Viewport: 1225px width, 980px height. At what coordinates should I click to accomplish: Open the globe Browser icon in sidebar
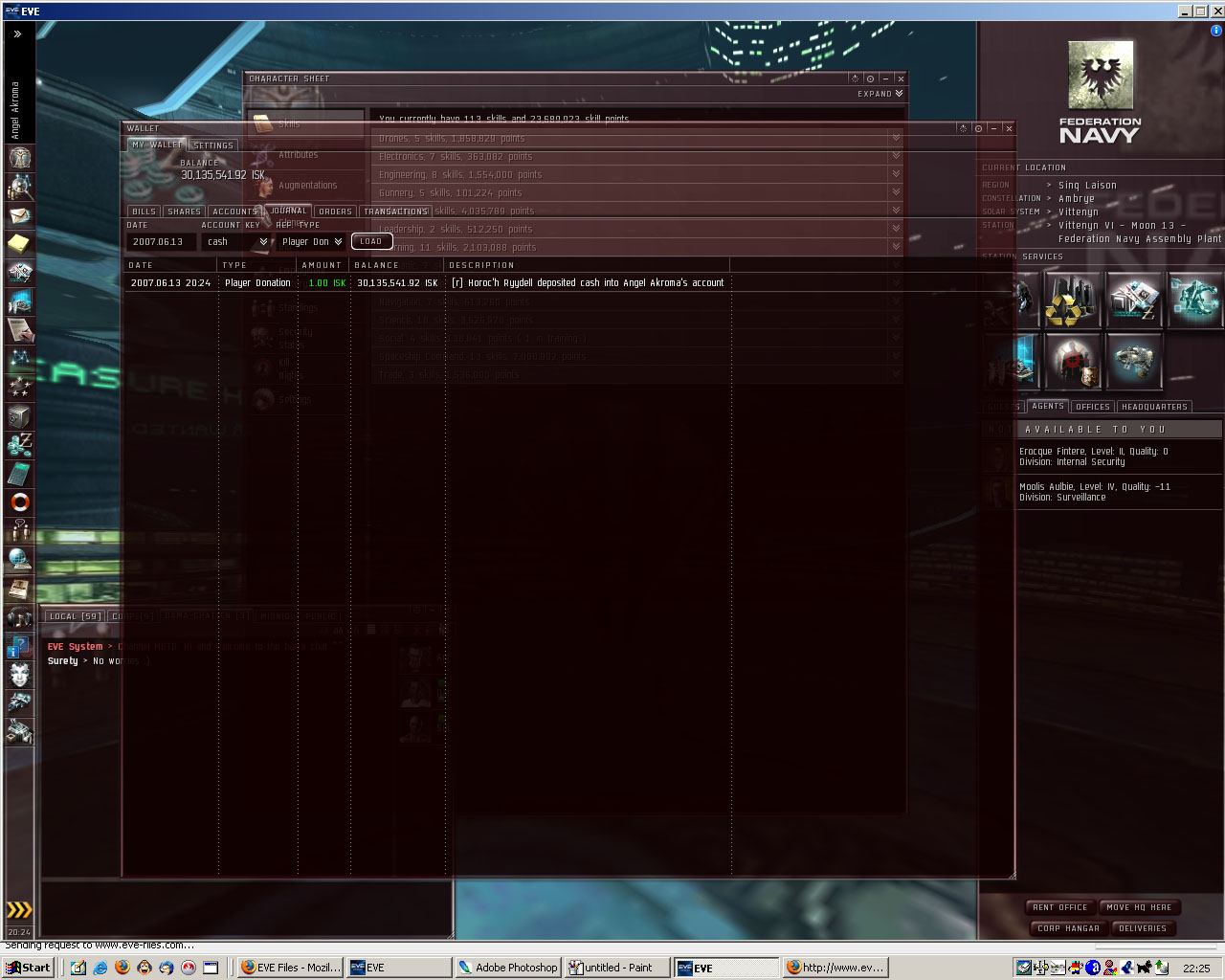pyautogui.click(x=20, y=559)
